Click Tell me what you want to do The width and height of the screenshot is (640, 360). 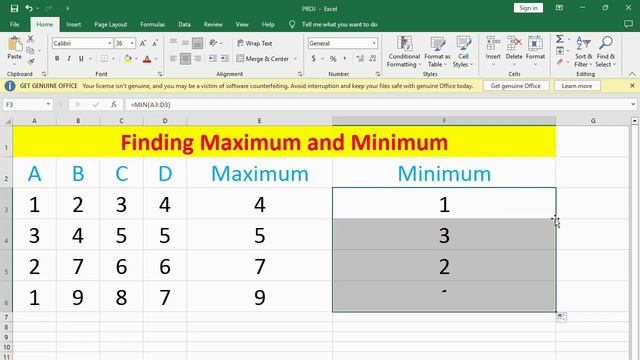pyautogui.click(x=339, y=24)
